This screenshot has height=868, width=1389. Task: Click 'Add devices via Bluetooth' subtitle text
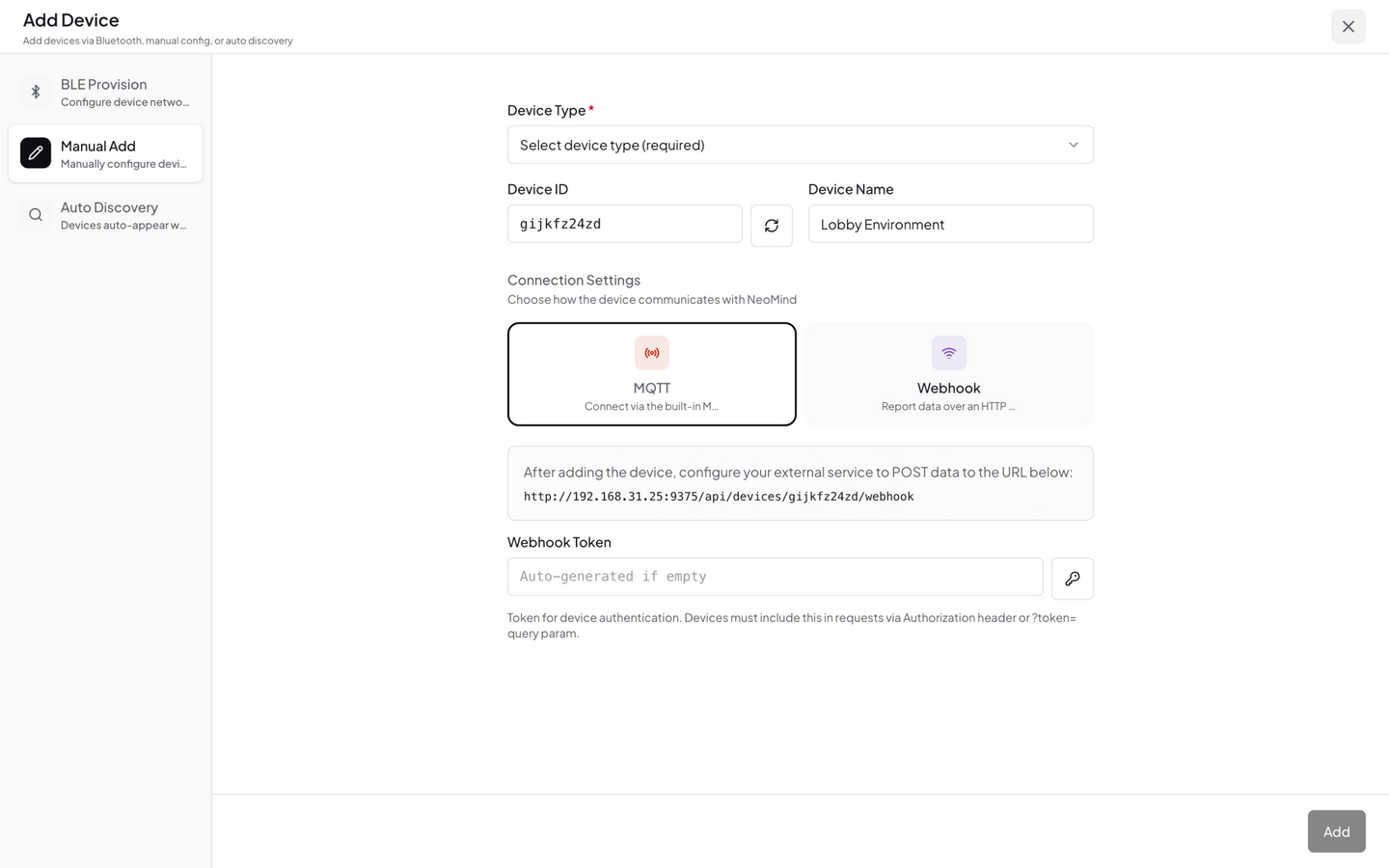158,41
